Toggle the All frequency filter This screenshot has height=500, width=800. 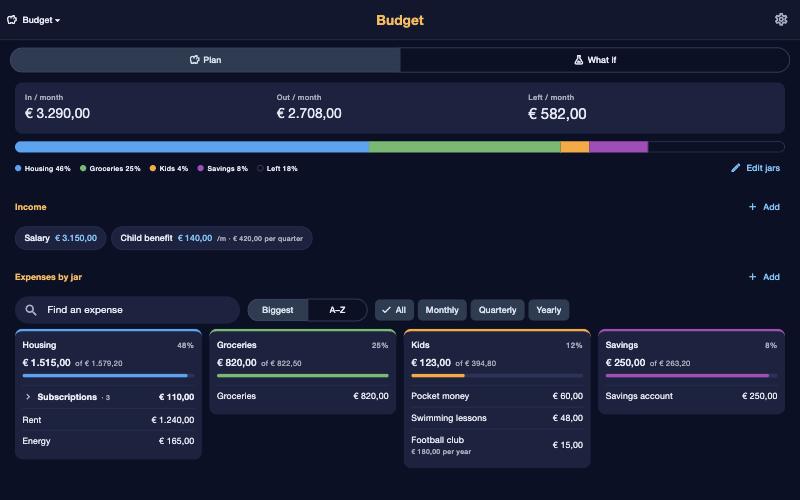click(x=394, y=310)
